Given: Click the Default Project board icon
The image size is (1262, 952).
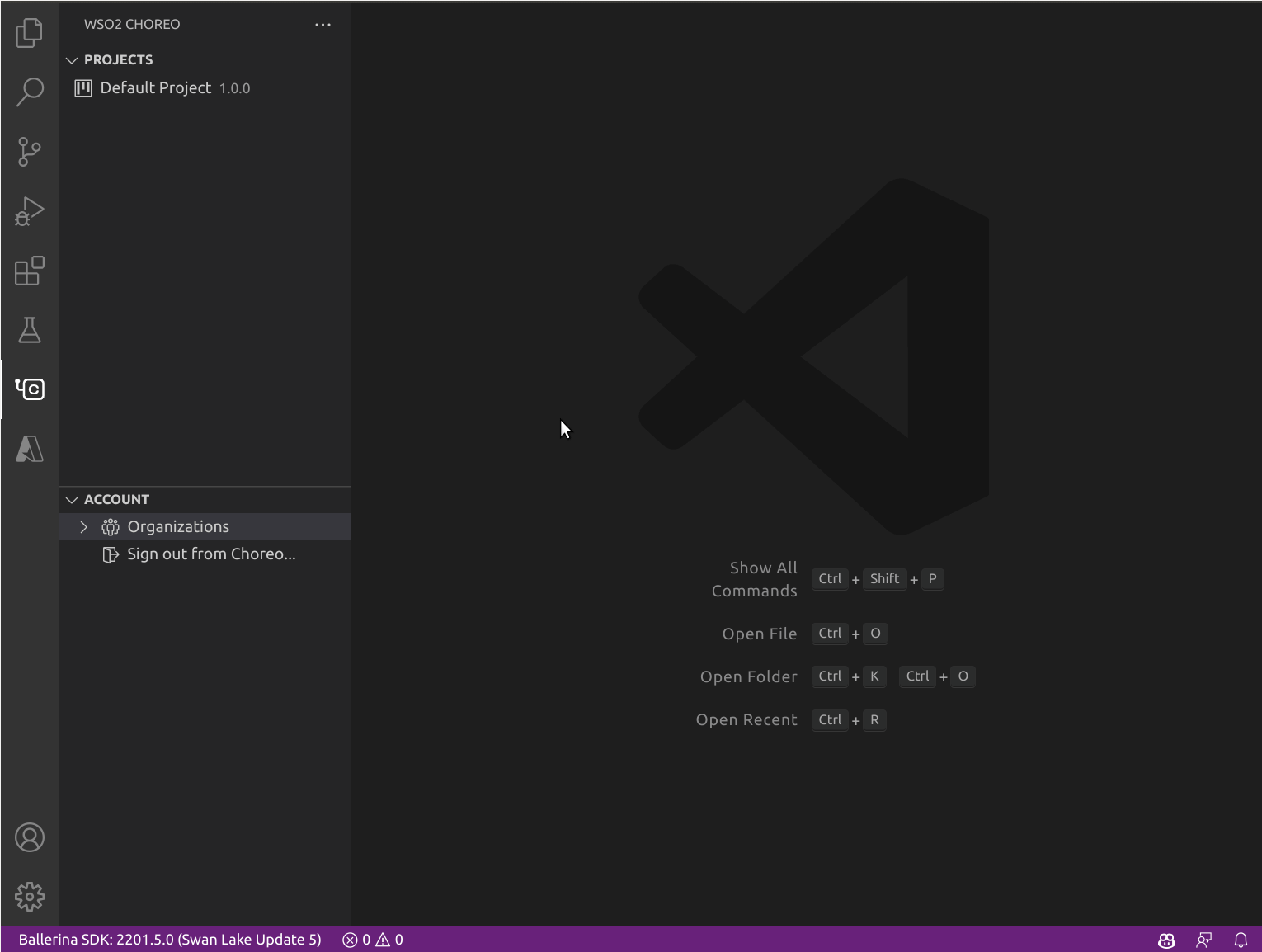Looking at the screenshot, I should click(x=82, y=88).
